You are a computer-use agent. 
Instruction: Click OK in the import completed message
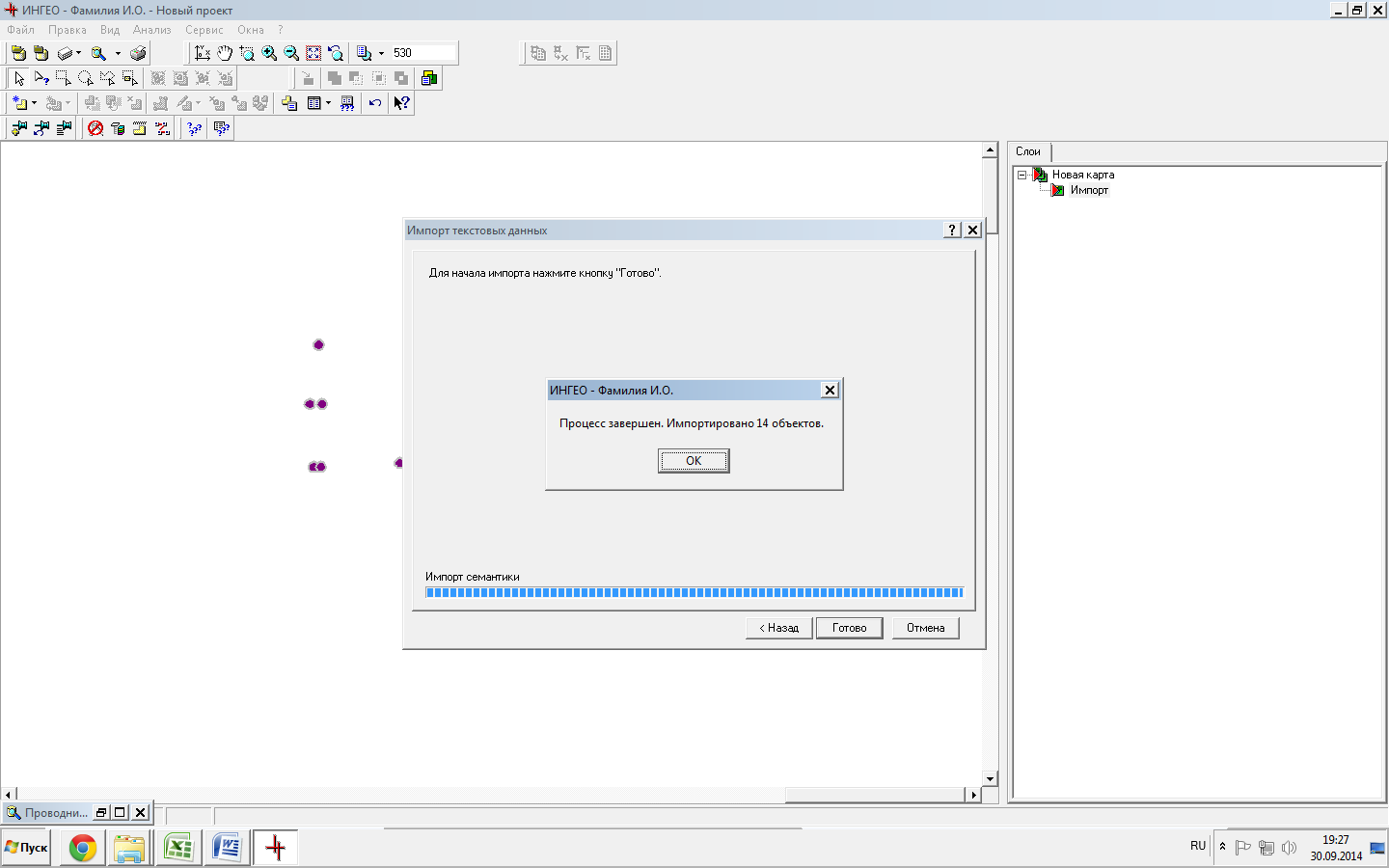click(694, 461)
